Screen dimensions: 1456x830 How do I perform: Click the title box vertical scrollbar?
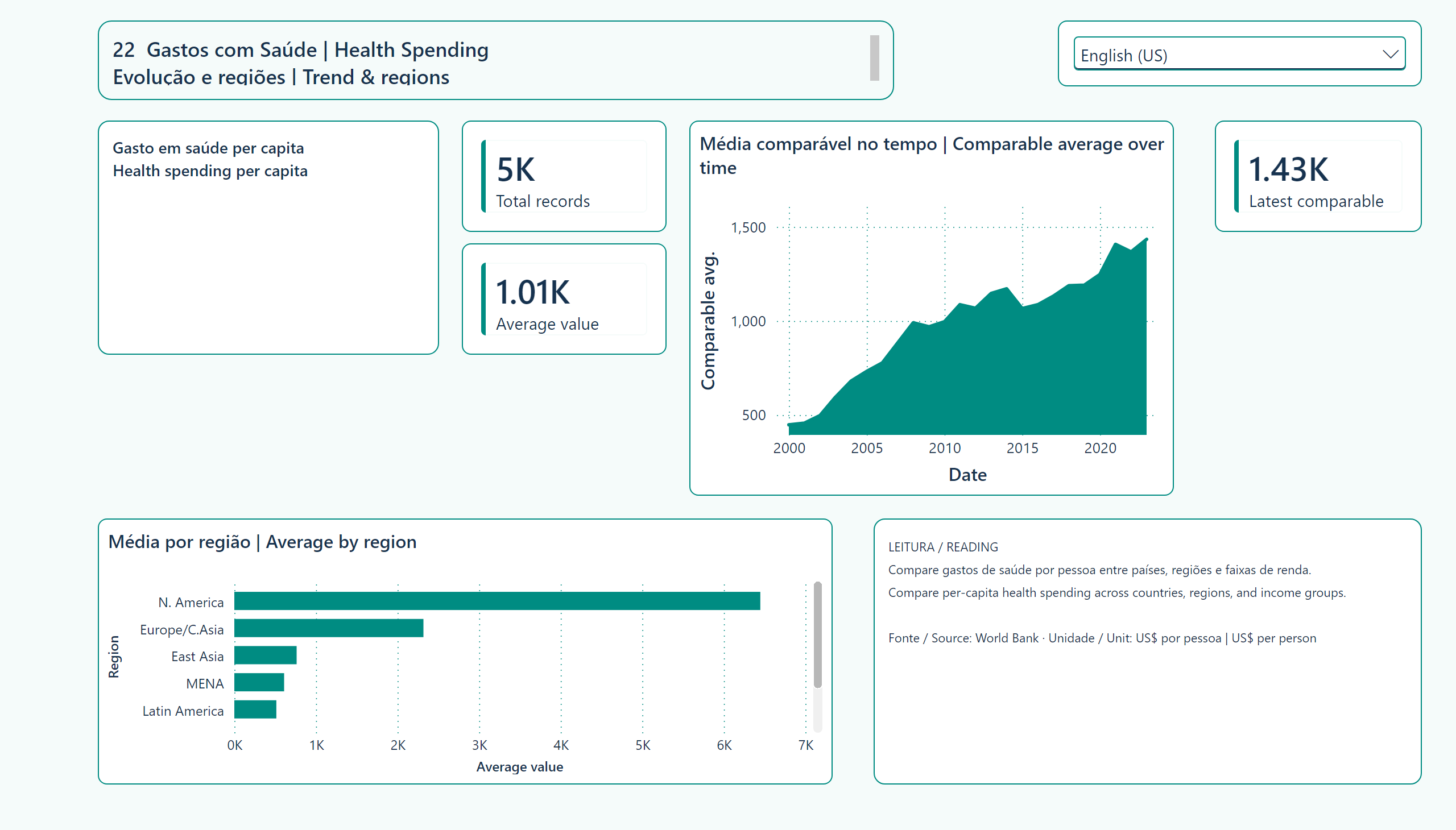(874, 57)
